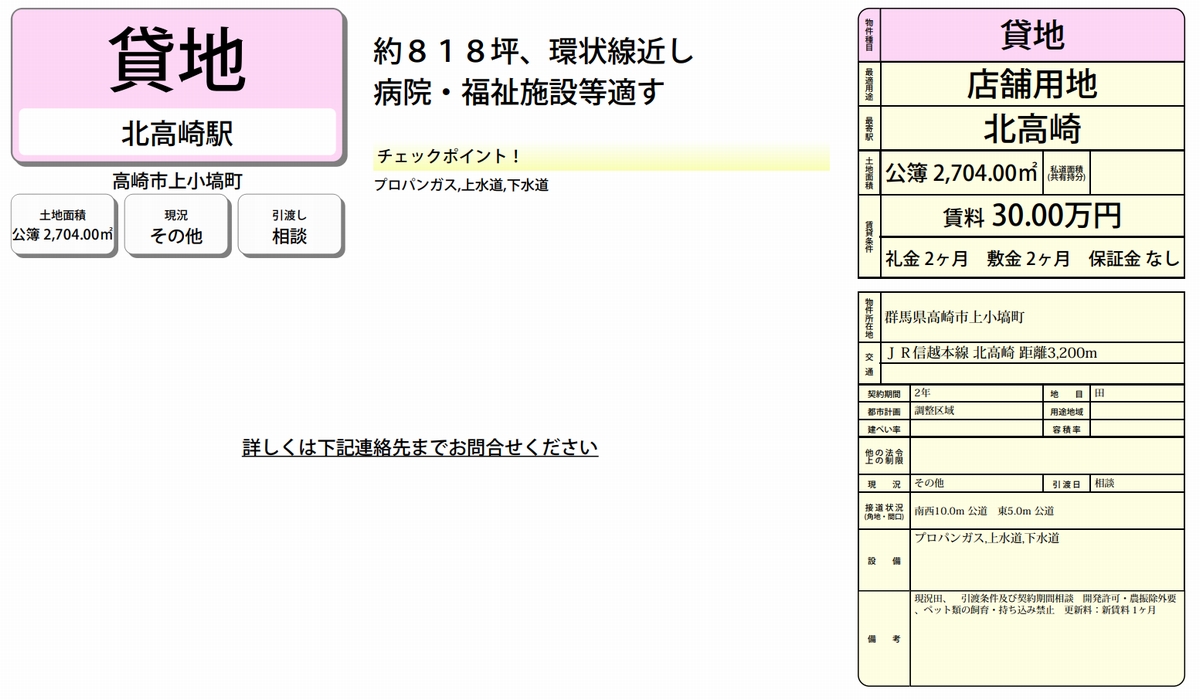Click the 引渡し 相談 card
This screenshot has height=700, width=1200.
pos(290,225)
